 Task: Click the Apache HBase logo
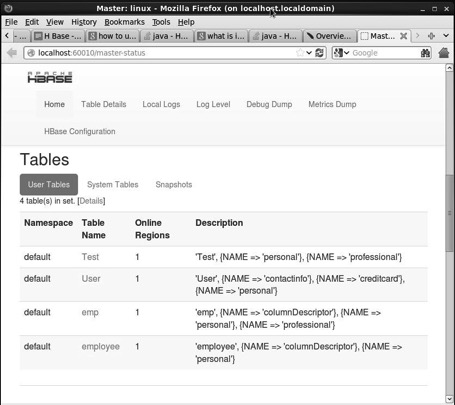coord(50,77)
